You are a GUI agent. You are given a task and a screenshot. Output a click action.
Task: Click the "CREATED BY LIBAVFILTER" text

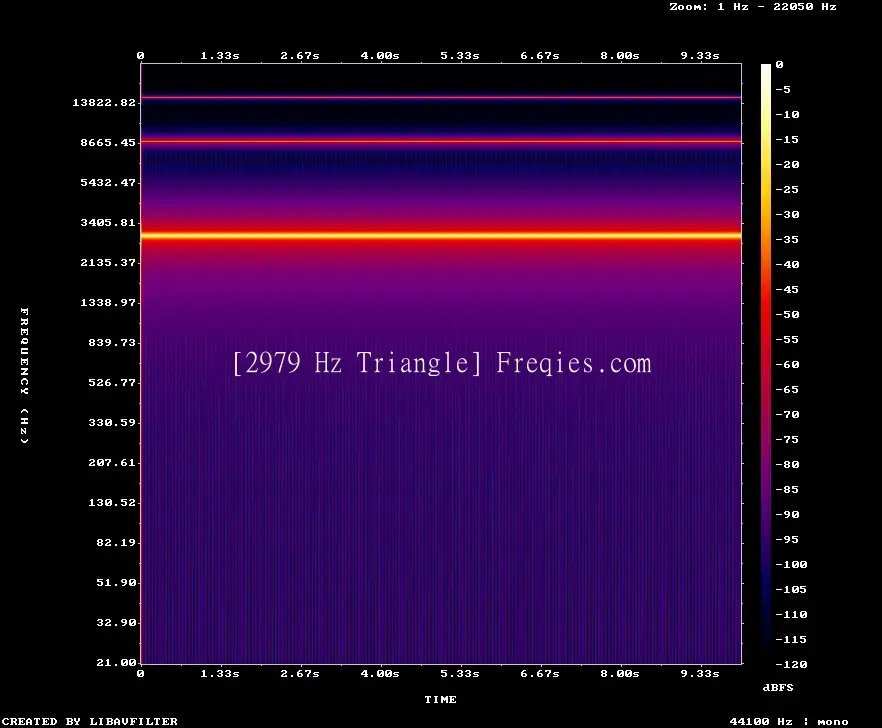pos(89,721)
